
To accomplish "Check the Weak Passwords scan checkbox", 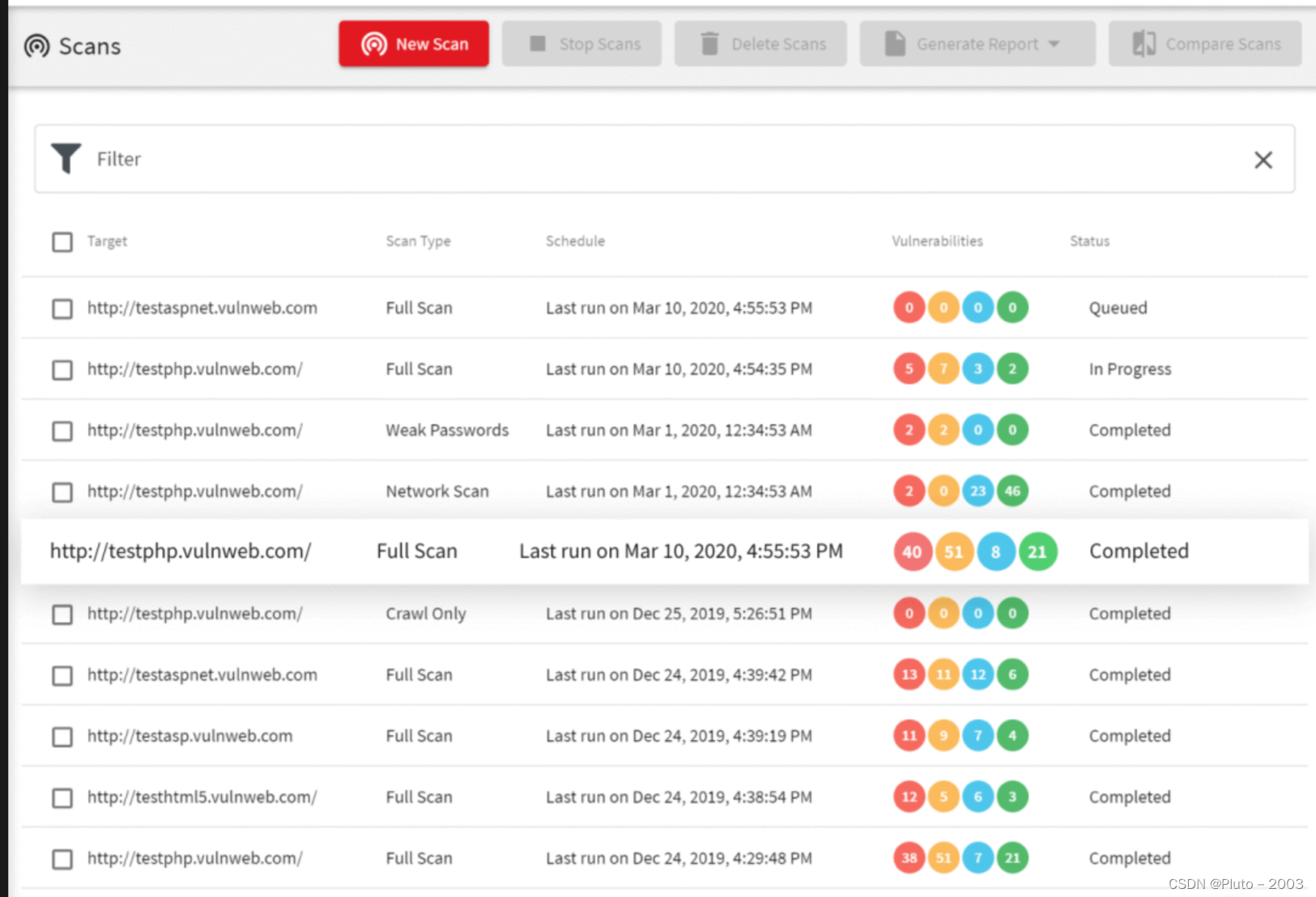I will 62,431.
